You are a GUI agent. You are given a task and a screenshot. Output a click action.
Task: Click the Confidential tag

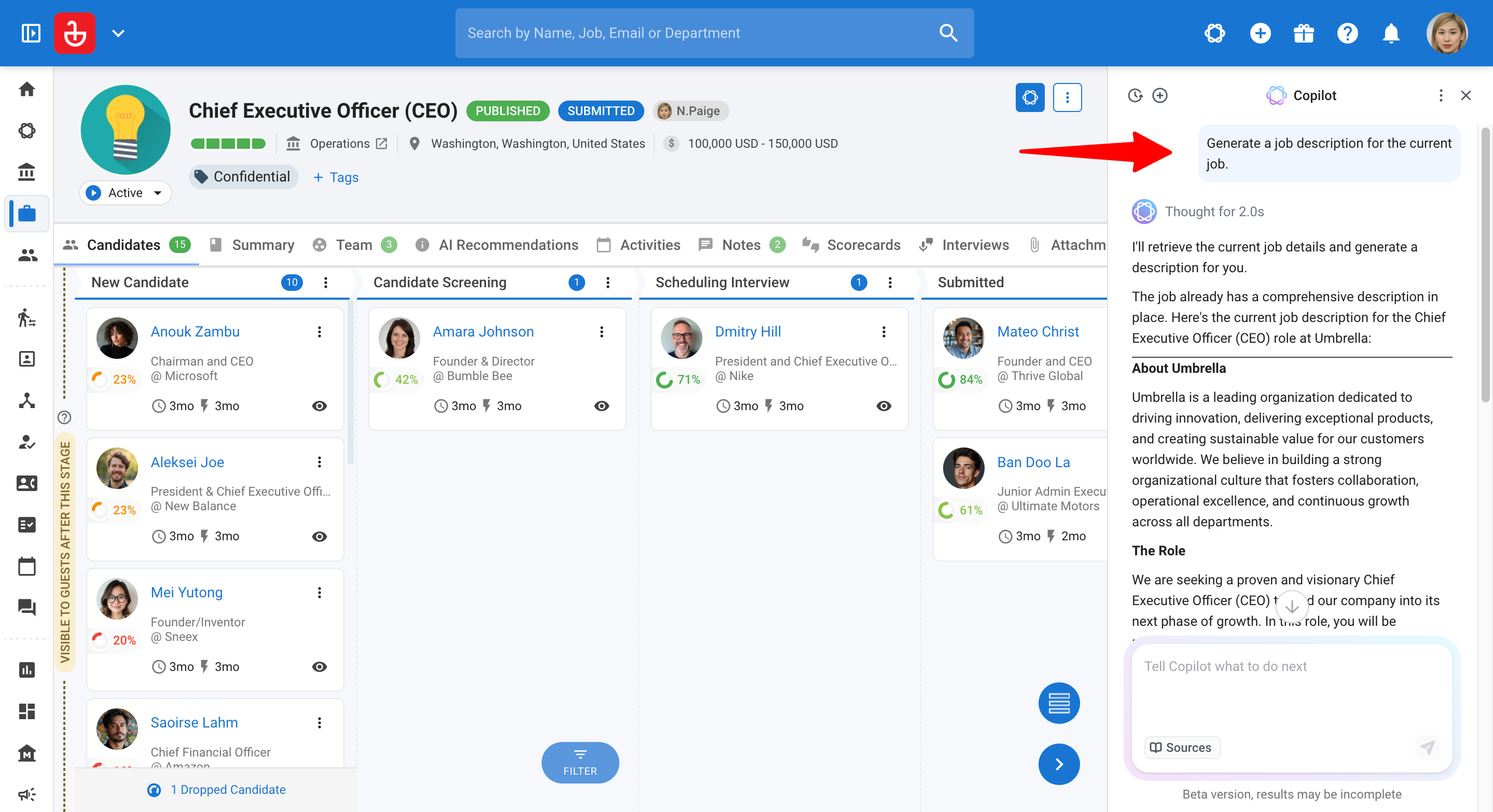[x=243, y=177]
